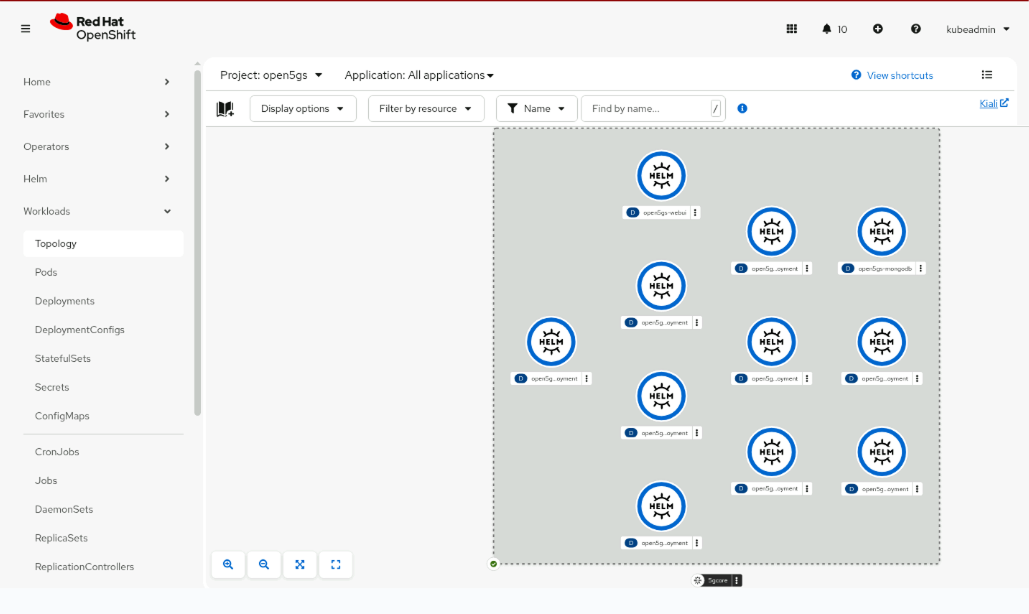Click the reset view icon
Image resolution: width=1029 pixels, height=614 pixels.
pos(336,565)
